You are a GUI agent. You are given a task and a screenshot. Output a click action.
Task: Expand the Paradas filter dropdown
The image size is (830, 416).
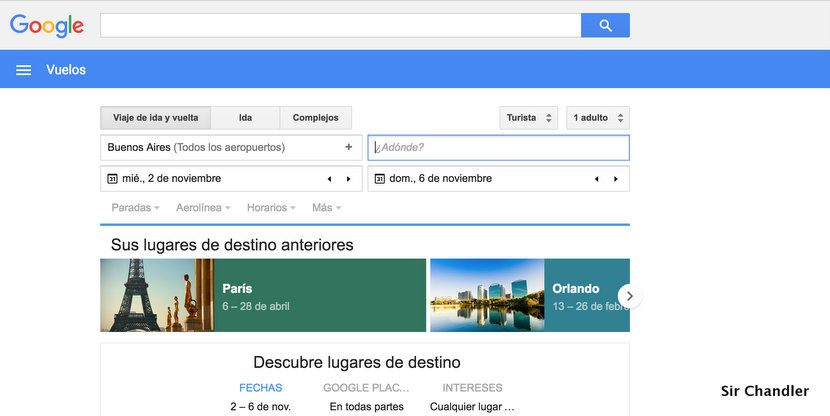click(x=136, y=208)
